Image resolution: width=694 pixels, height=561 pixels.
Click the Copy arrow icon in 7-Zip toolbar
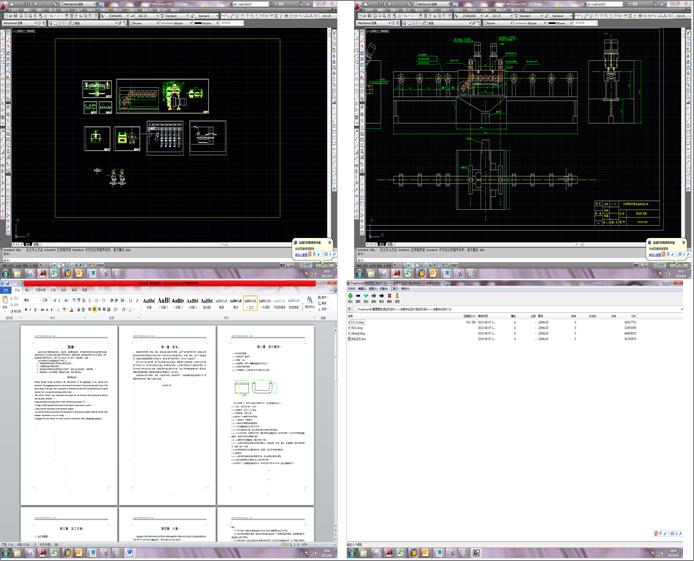pos(374,296)
